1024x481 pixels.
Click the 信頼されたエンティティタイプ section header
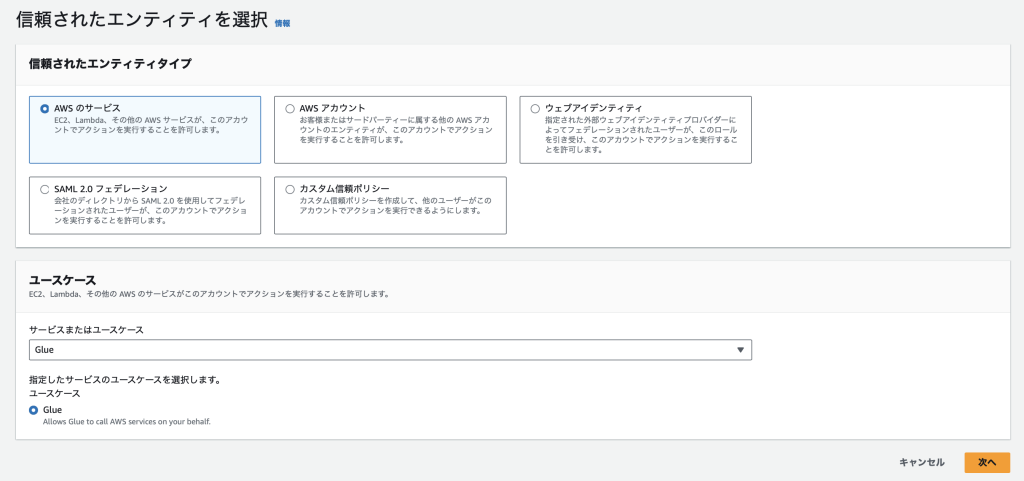point(110,64)
